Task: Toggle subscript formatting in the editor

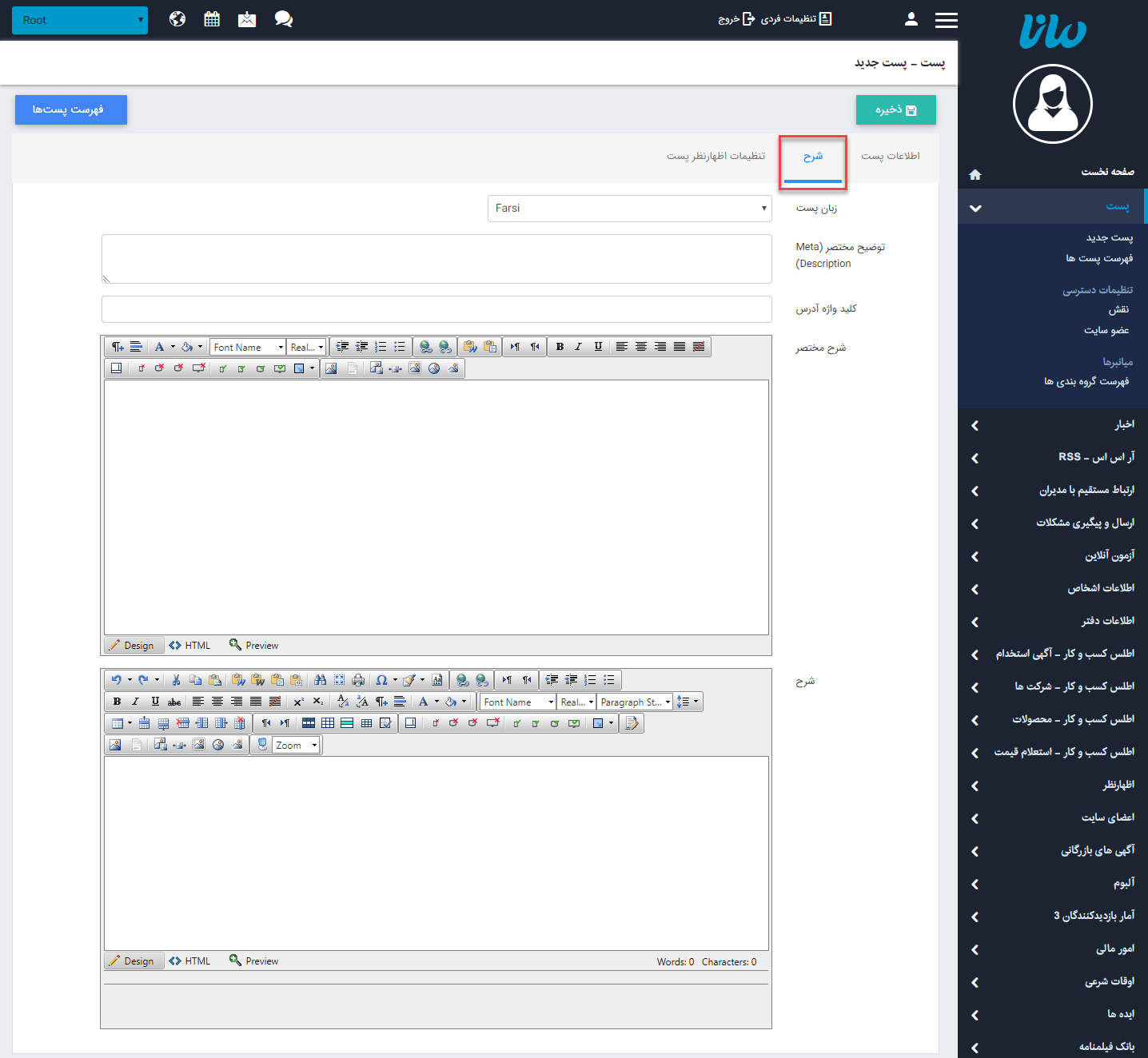Action: pyautogui.click(x=317, y=702)
